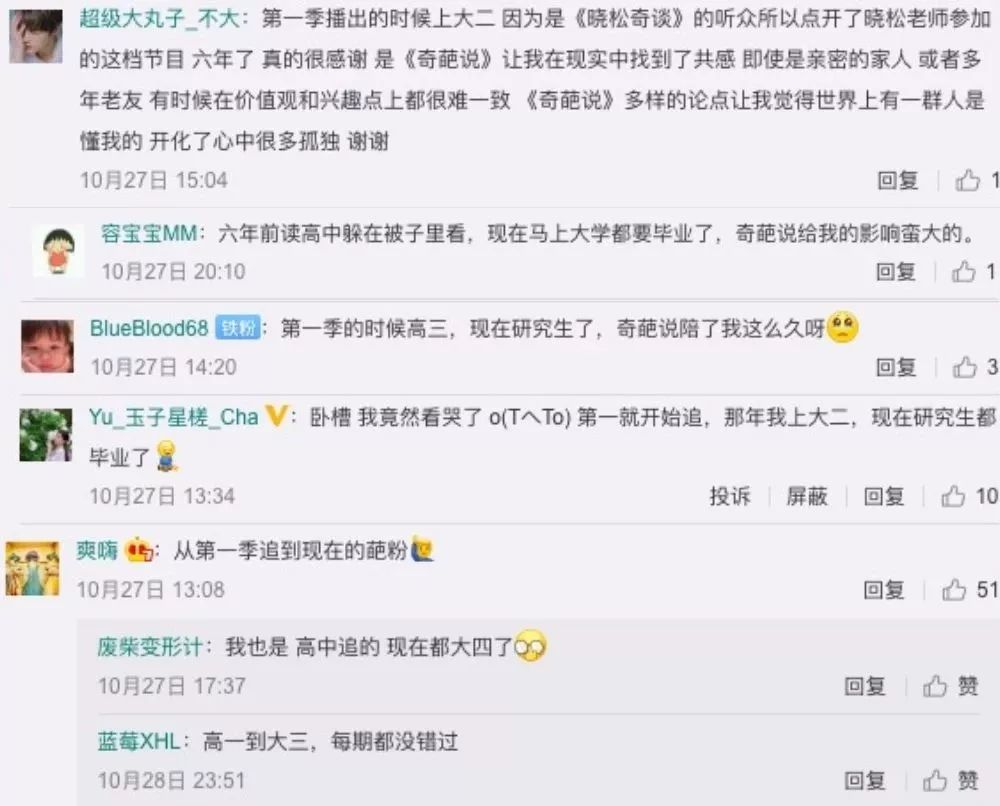Click the 铁粉 badge next to BlueBlood68
The height and width of the screenshot is (806, 1000).
click(237, 328)
